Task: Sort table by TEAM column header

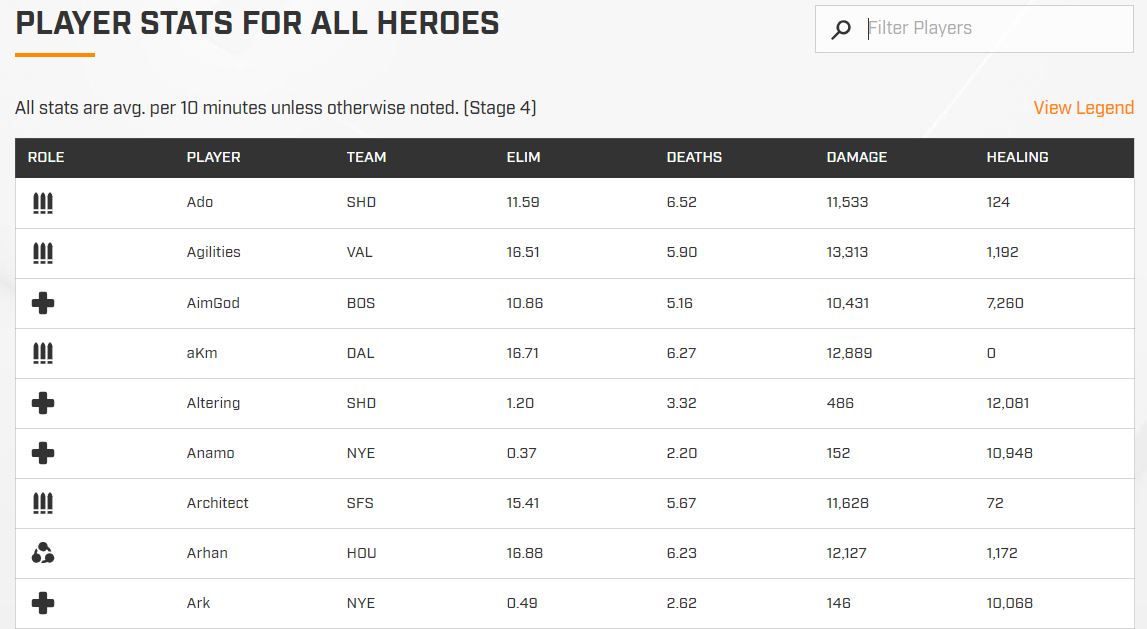Action: (366, 157)
